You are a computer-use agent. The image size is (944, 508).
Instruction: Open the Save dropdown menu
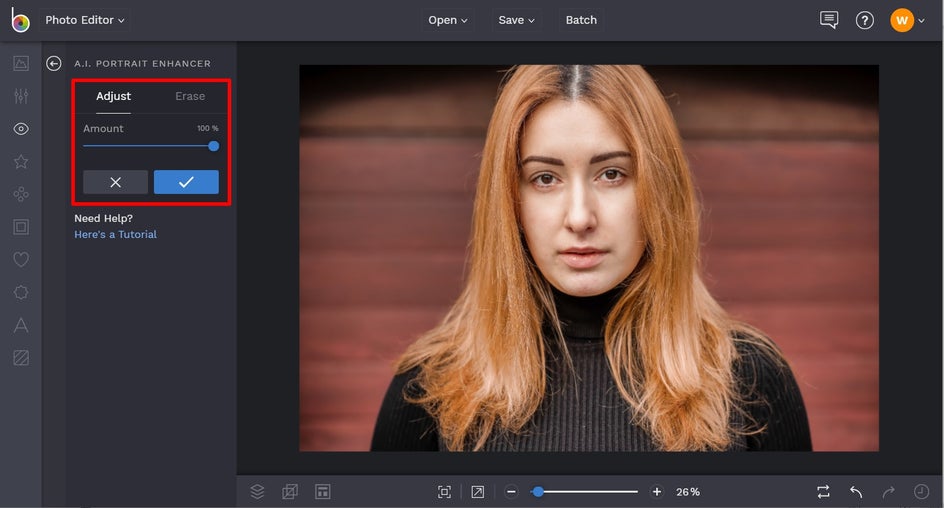516,20
